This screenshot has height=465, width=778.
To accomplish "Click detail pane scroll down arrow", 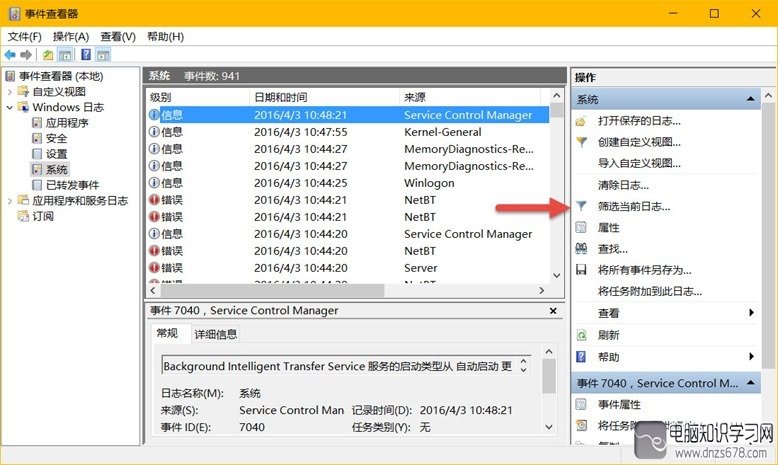I will [x=549, y=427].
